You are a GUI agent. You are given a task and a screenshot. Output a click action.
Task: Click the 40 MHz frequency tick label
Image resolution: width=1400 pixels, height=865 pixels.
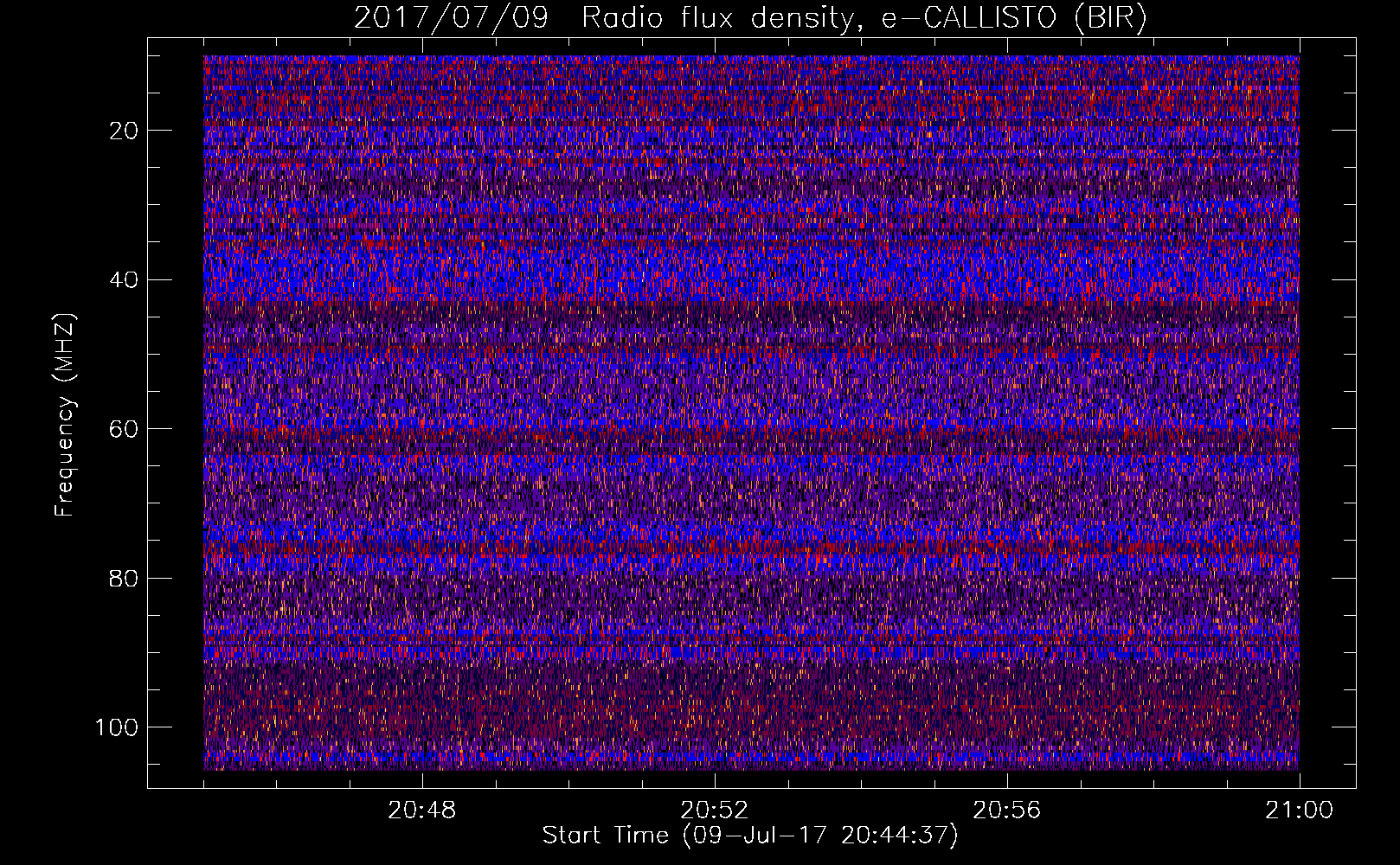[125, 279]
